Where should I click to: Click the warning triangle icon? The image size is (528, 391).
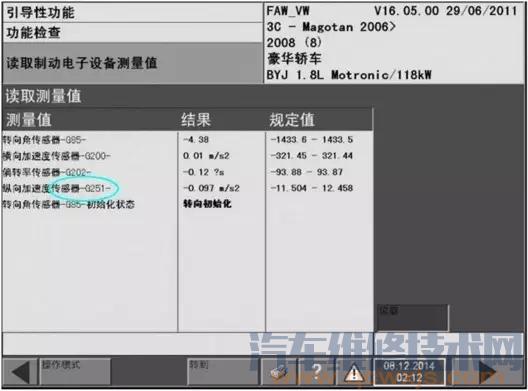[354, 372]
